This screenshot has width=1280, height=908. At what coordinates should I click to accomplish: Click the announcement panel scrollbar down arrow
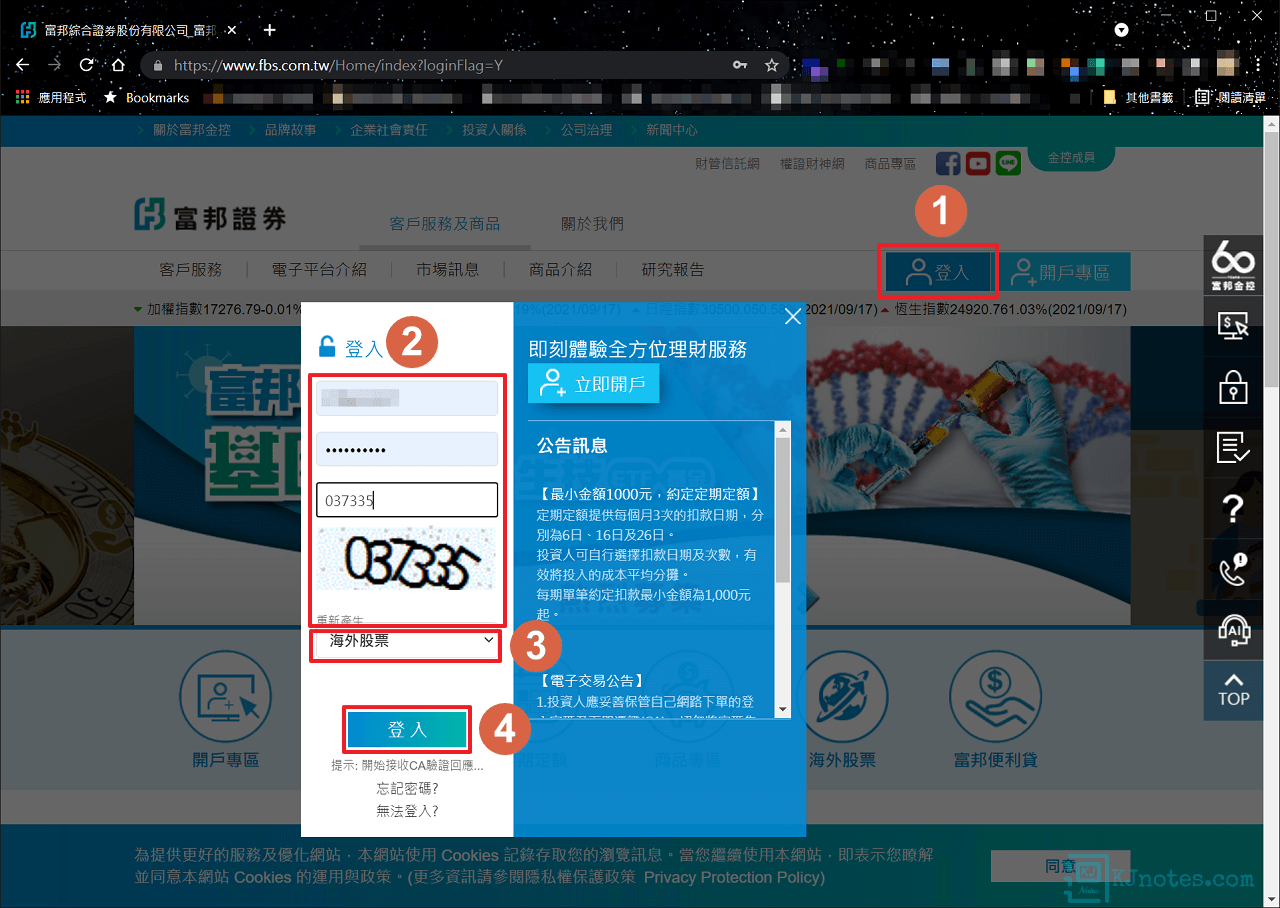(782, 709)
